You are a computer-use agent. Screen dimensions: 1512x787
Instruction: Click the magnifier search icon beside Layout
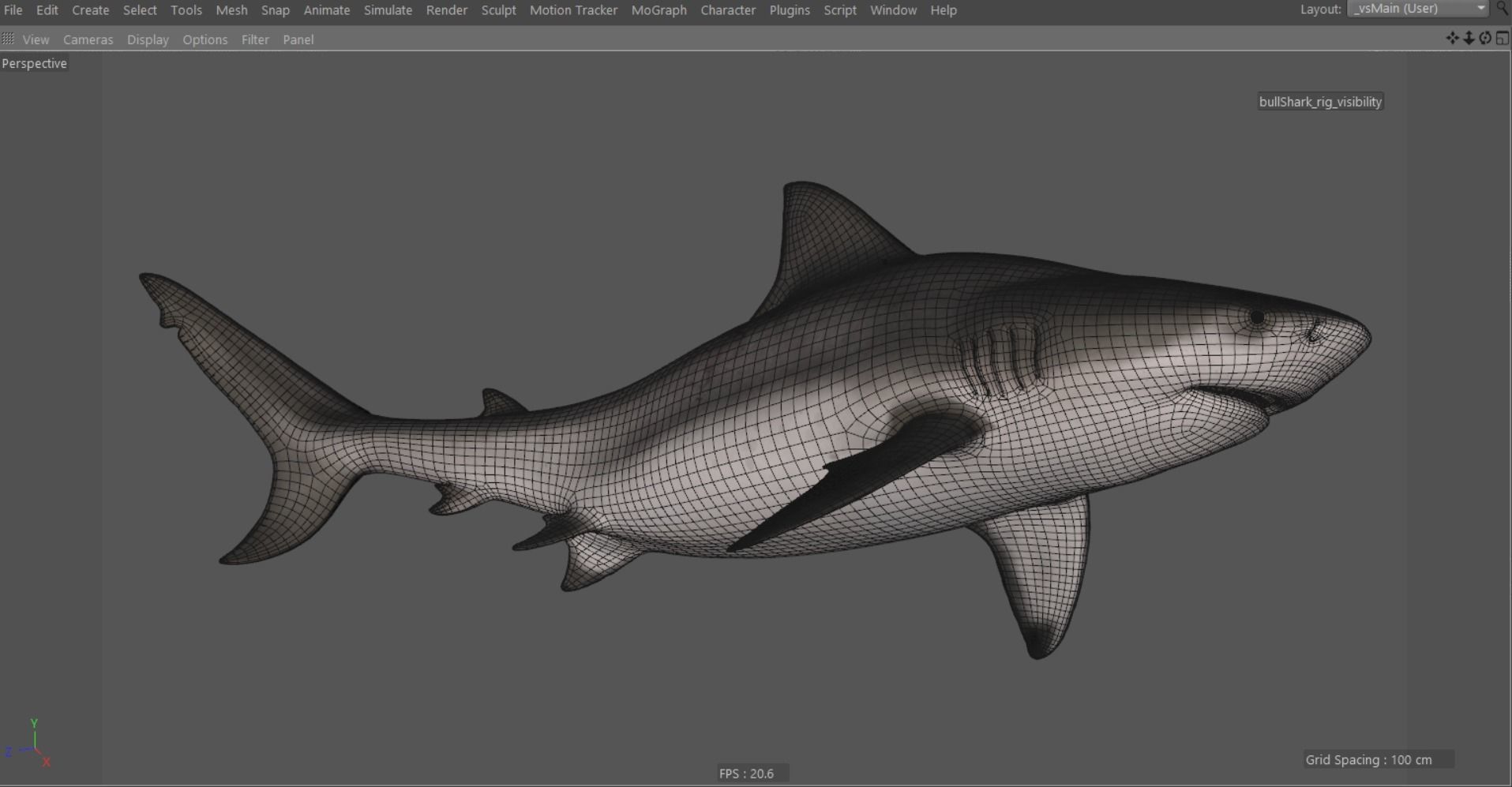point(1503,9)
